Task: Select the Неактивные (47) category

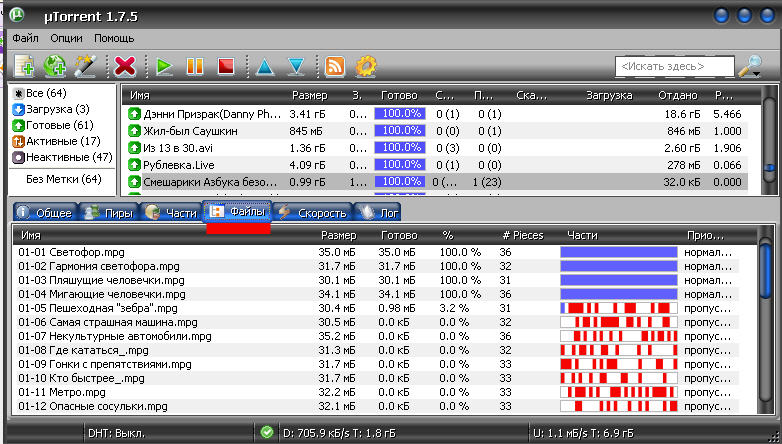Action: pos(63,157)
